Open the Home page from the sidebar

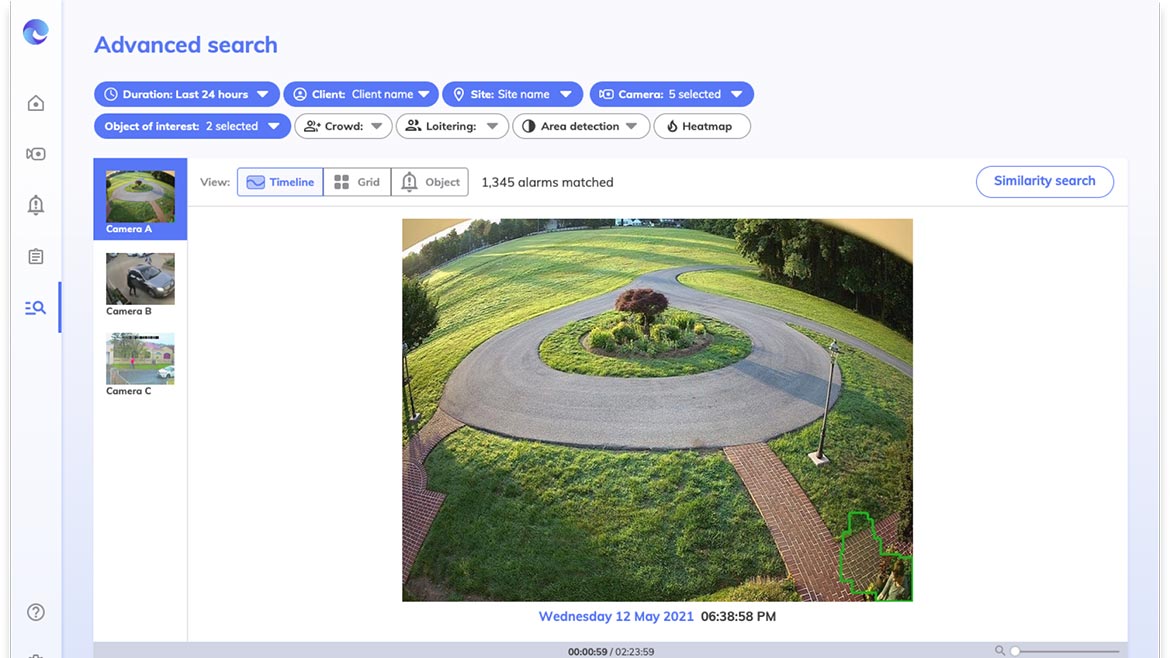(36, 103)
